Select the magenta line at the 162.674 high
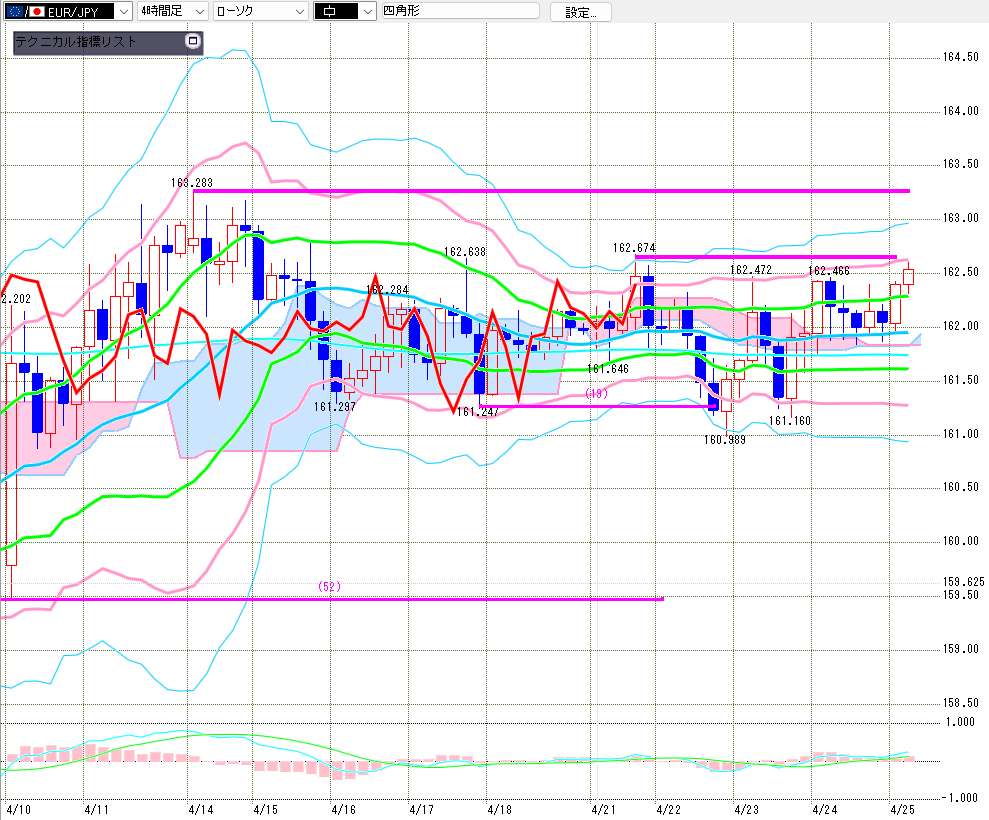 [766, 257]
